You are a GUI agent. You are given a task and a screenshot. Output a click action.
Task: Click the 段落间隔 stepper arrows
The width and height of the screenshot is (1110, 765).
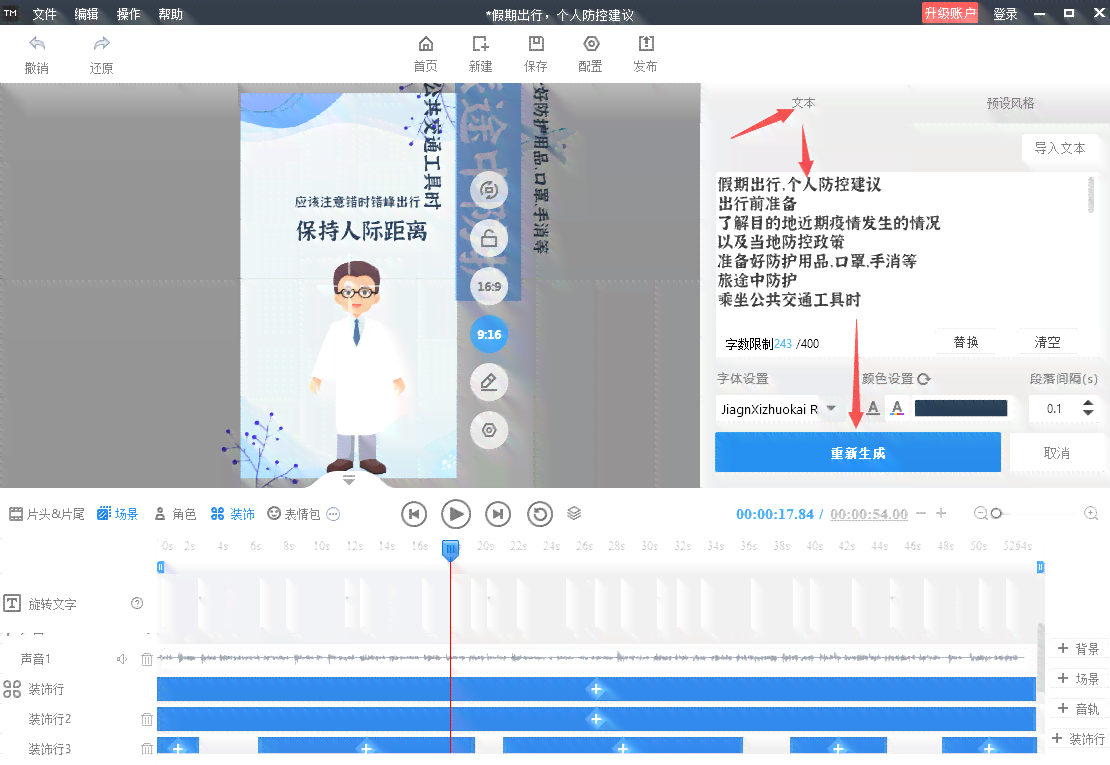click(x=1088, y=408)
